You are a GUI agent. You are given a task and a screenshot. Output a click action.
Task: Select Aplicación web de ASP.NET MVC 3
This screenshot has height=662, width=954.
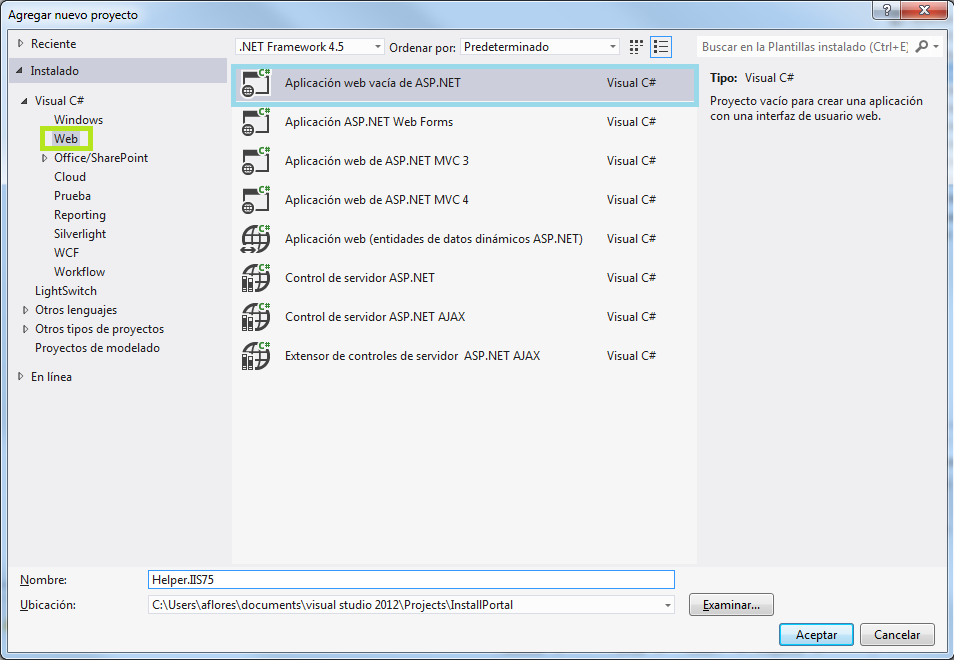click(x=464, y=161)
